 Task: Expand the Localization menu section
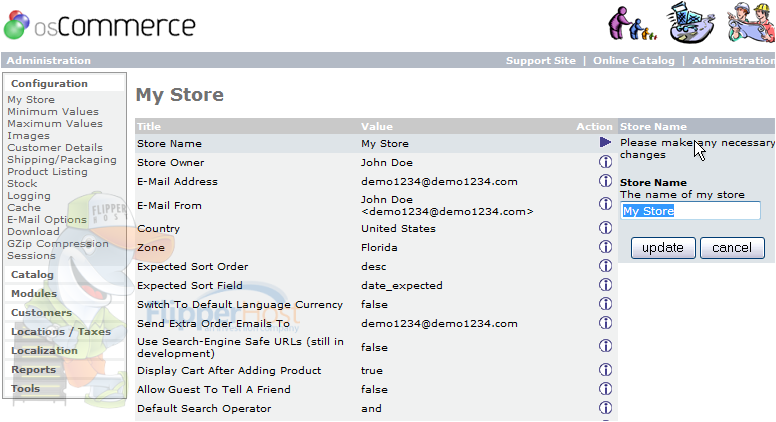tap(44, 350)
